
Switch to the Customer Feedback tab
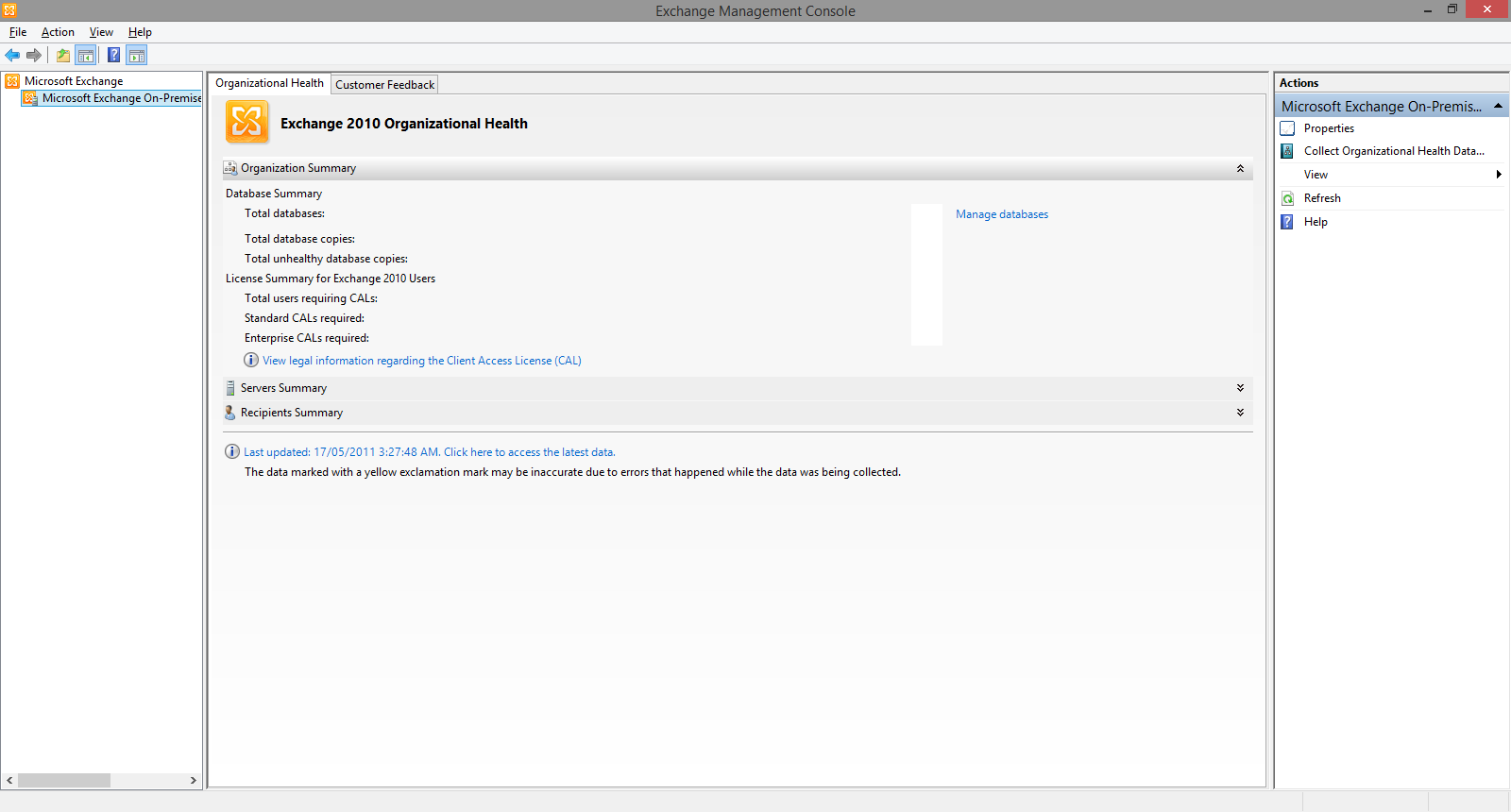click(385, 85)
